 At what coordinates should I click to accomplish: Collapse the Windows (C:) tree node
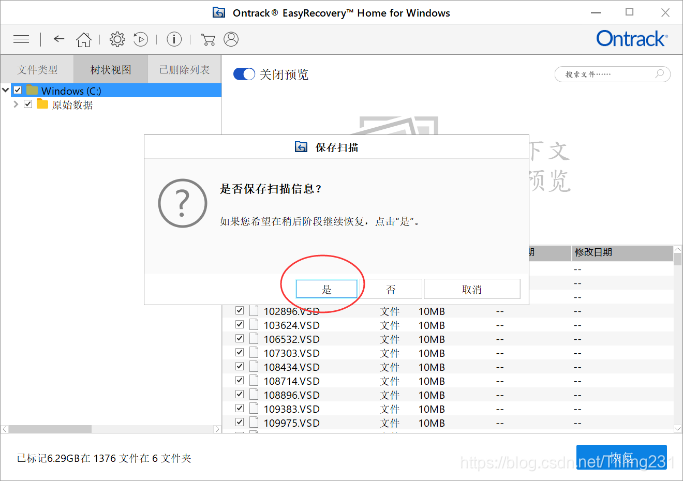click(6, 90)
